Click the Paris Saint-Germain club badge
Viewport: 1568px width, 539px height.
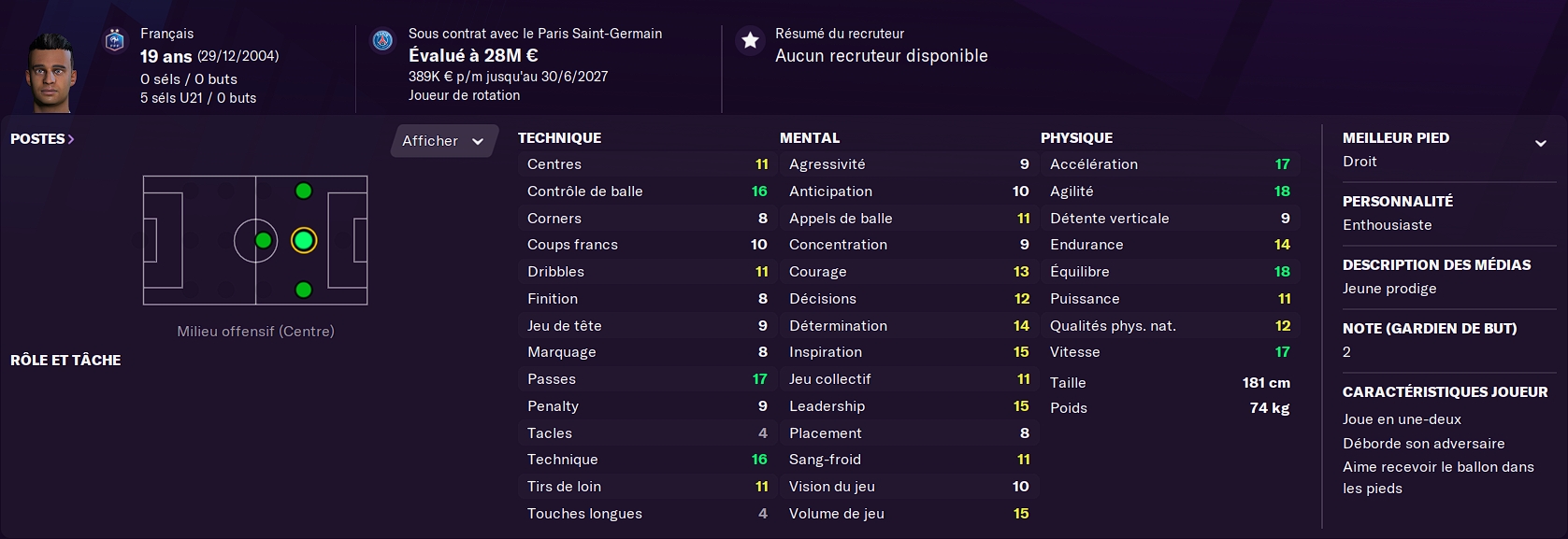[x=382, y=41]
